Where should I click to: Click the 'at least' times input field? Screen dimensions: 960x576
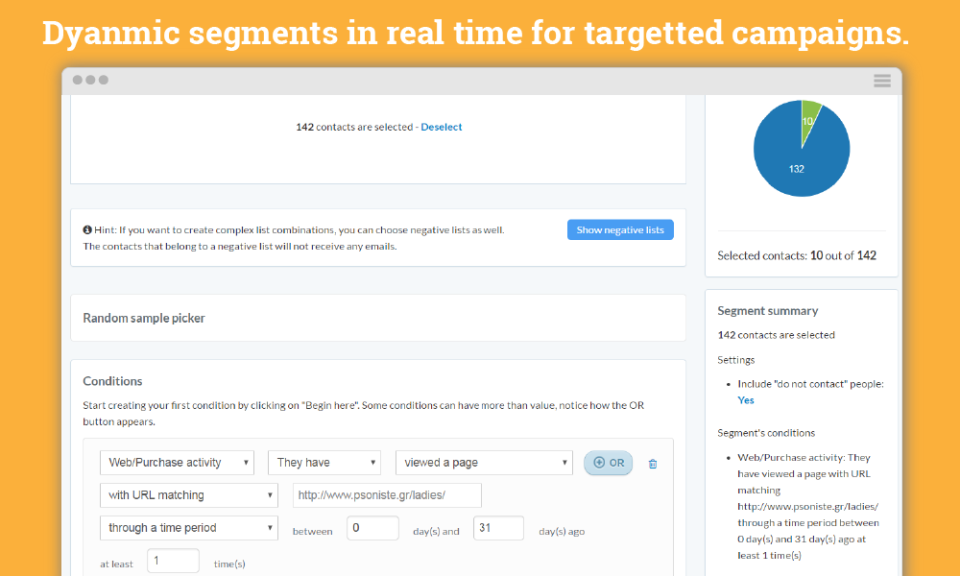(x=172, y=560)
